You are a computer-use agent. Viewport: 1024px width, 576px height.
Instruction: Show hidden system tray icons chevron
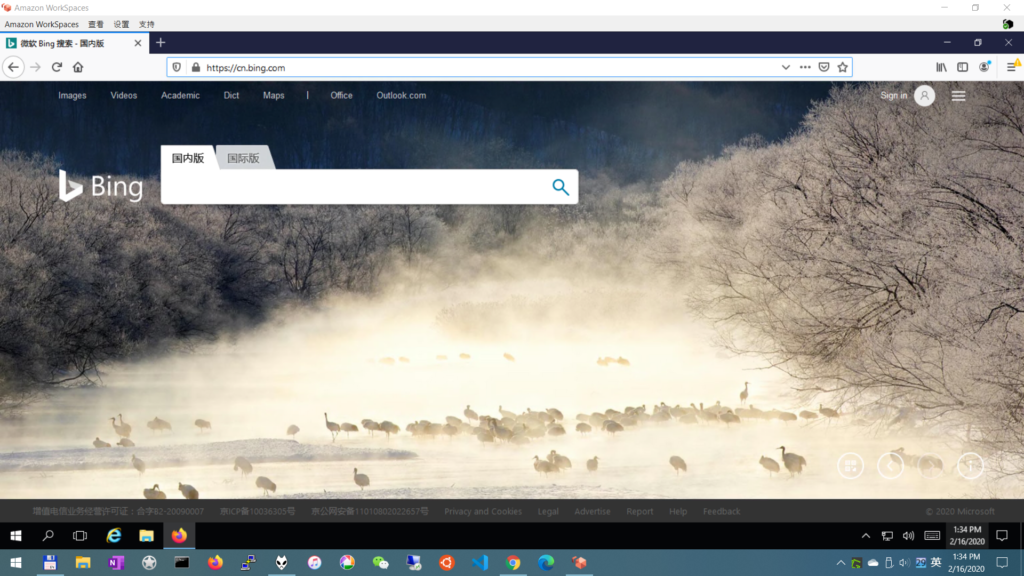(866, 536)
